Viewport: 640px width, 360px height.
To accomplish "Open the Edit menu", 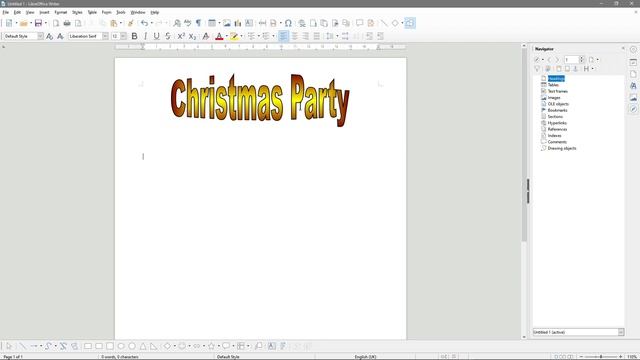I will pyautogui.click(x=17, y=13).
